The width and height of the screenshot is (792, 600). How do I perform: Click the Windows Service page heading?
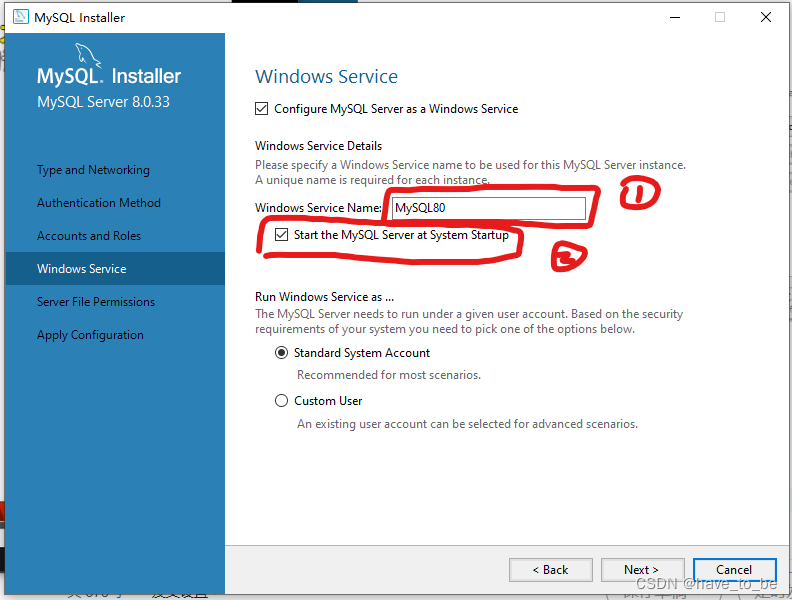(x=326, y=76)
